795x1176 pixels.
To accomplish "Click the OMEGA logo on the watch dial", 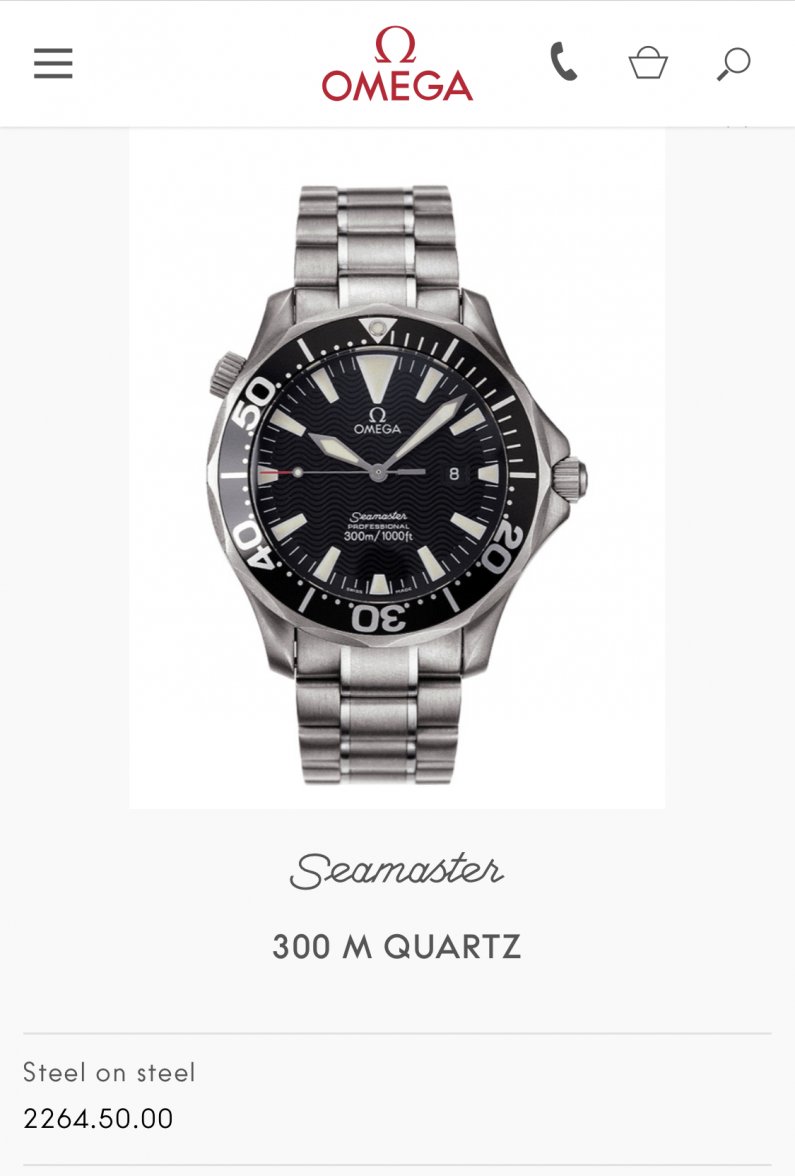I will [x=377, y=421].
